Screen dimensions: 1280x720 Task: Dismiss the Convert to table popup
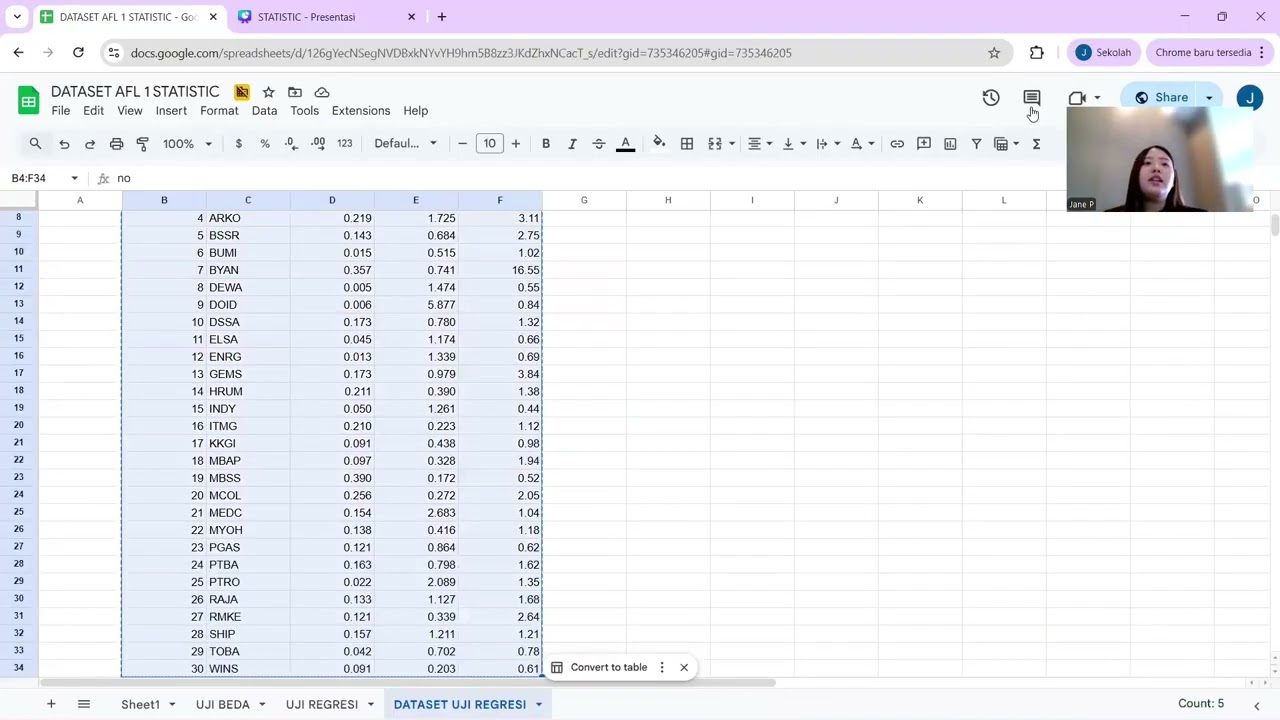click(684, 668)
